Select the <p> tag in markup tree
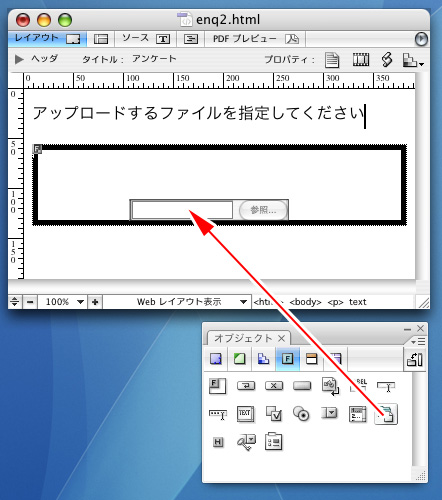 coord(335,302)
